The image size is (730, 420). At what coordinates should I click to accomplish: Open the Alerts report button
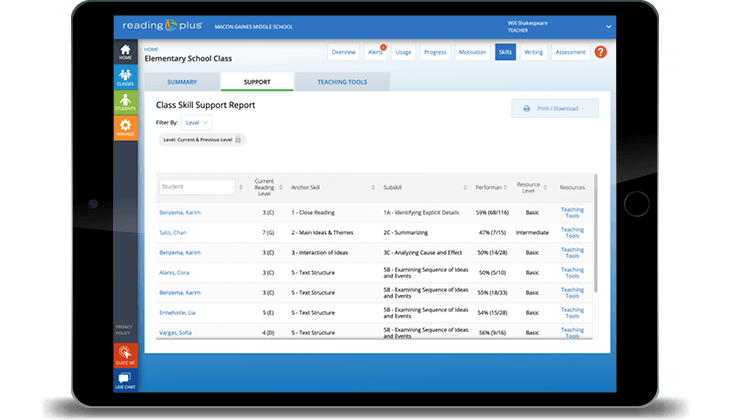tap(376, 52)
